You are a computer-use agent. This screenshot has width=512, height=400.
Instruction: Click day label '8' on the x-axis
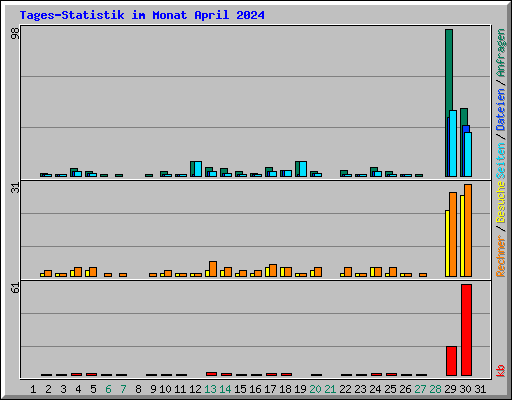[x=138, y=389]
